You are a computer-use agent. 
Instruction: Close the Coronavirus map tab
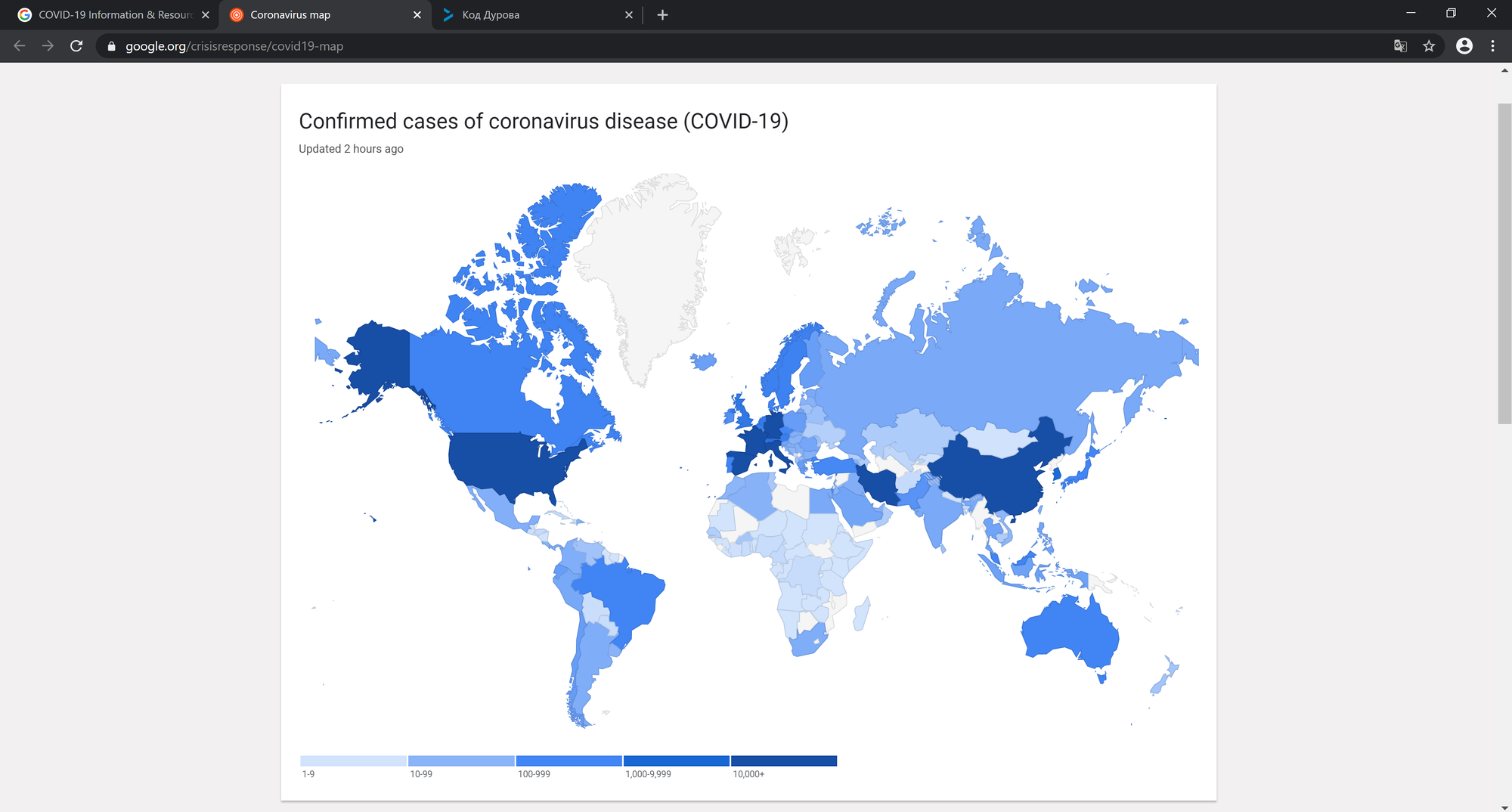tap(417, 15)
